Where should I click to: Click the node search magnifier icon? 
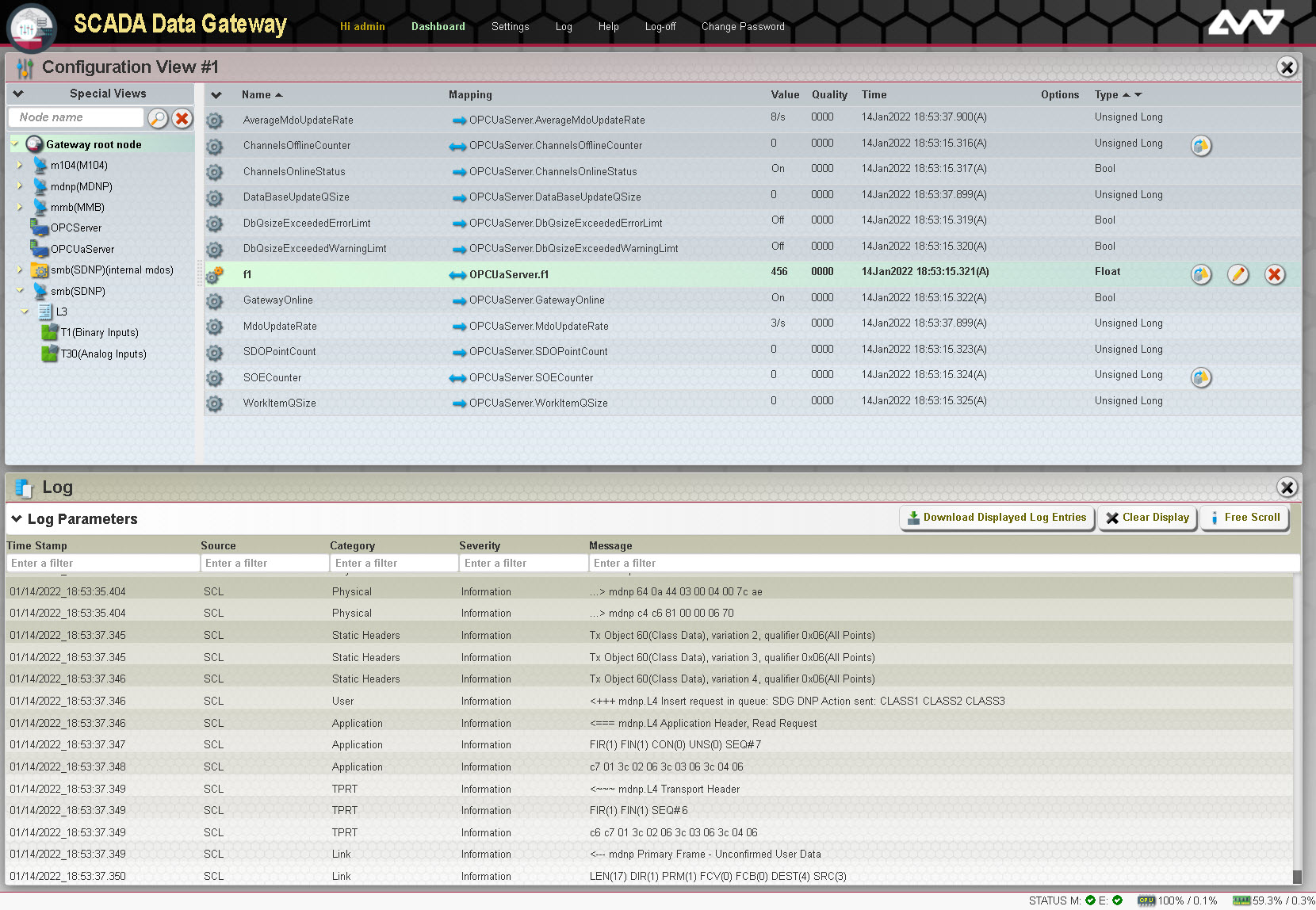158,118
